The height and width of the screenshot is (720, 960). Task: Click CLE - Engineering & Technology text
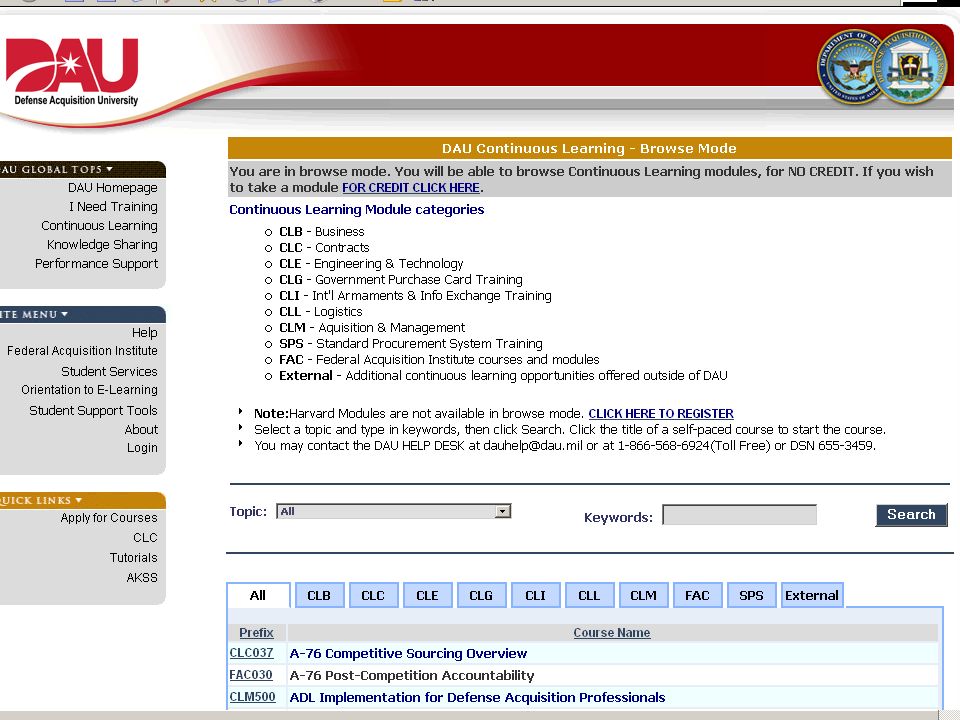(372, 264)
